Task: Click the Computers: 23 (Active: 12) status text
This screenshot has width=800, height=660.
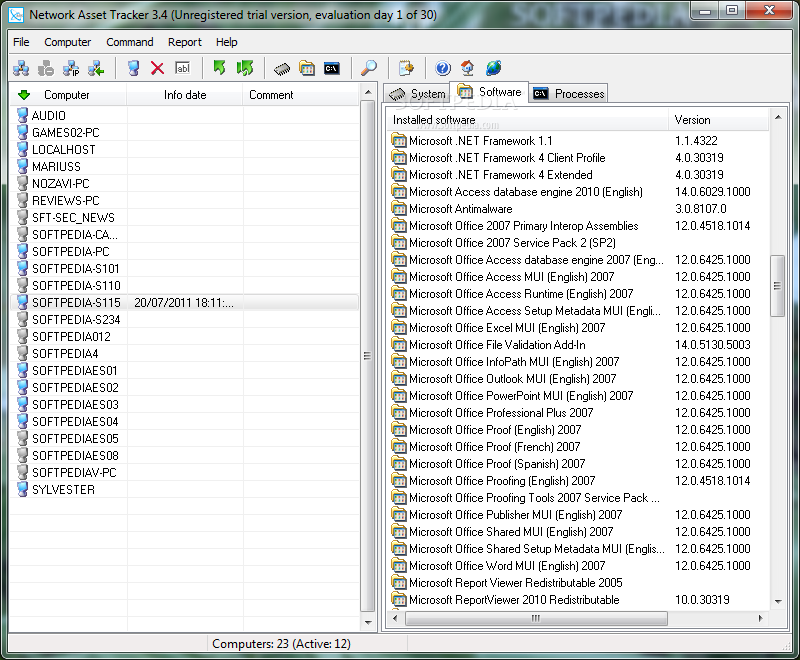Action: coord(281,644)
